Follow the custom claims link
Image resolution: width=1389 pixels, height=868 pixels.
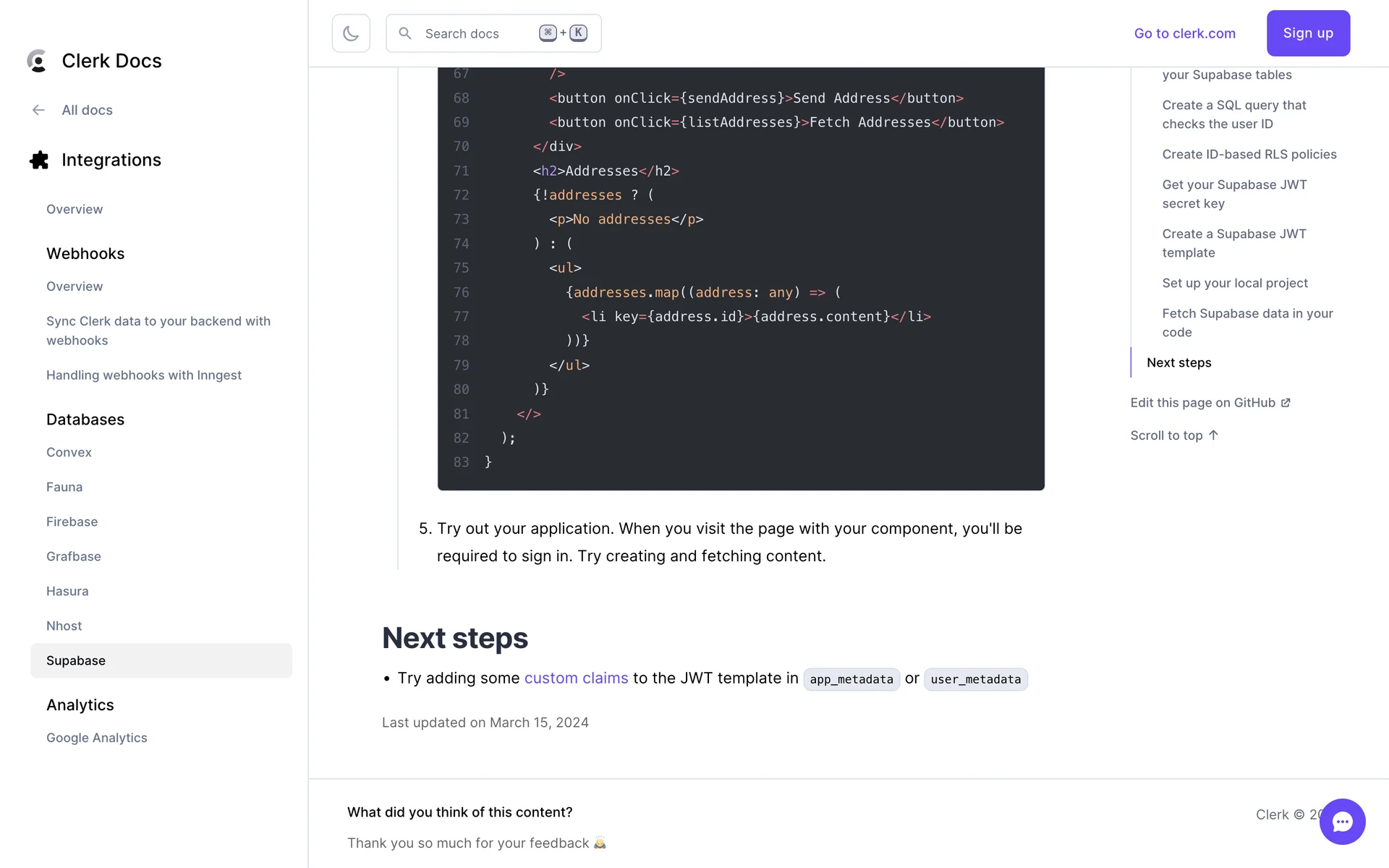tap(576, 678)
